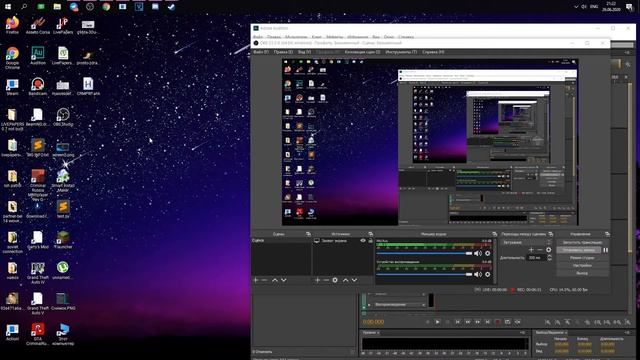Viewport: 640px width, 360px height.
Task: Remove scene transition with minus icon
Action: pos(540,249)
